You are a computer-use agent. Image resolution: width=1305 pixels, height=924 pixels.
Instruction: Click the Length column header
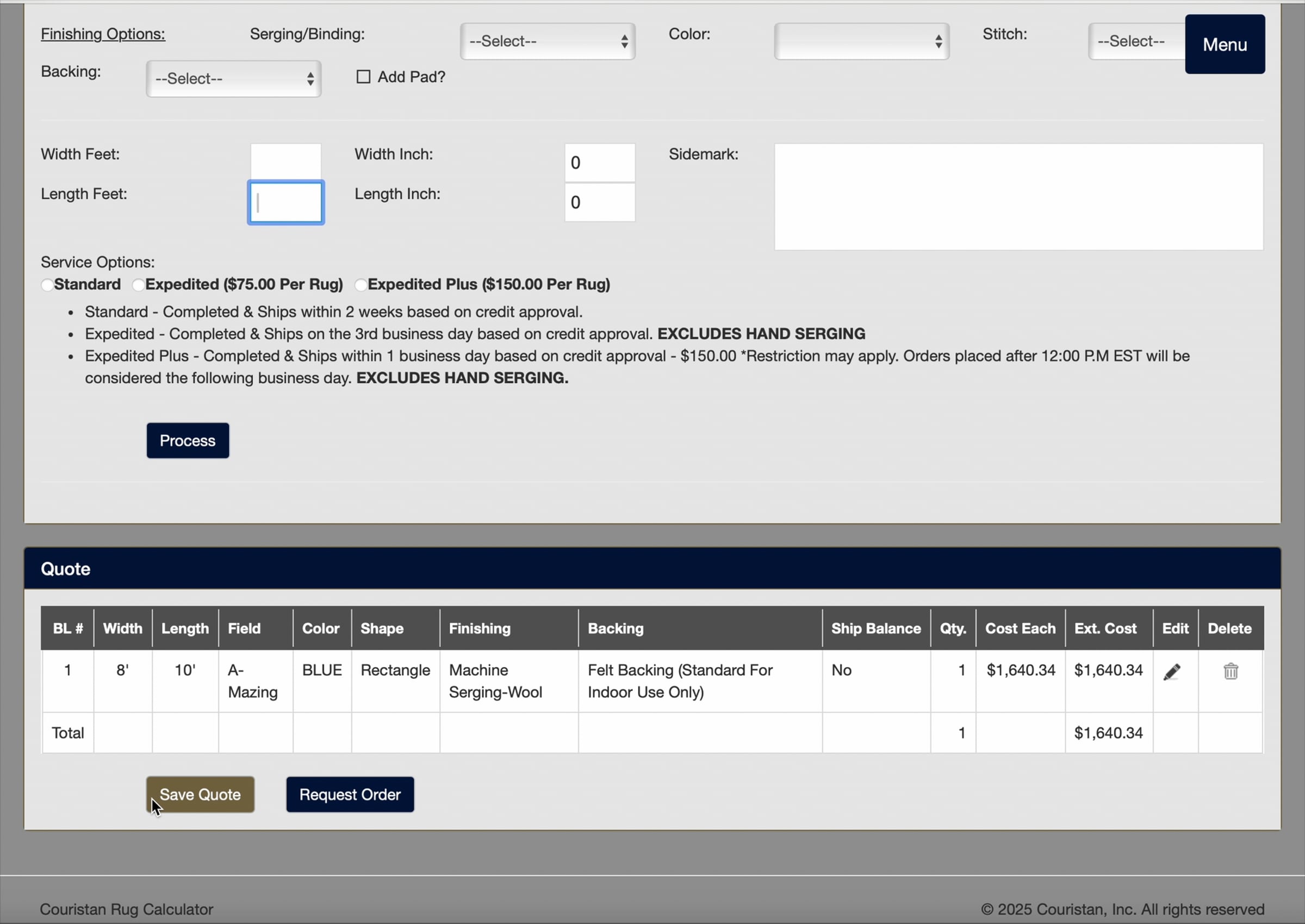[185, 628]
